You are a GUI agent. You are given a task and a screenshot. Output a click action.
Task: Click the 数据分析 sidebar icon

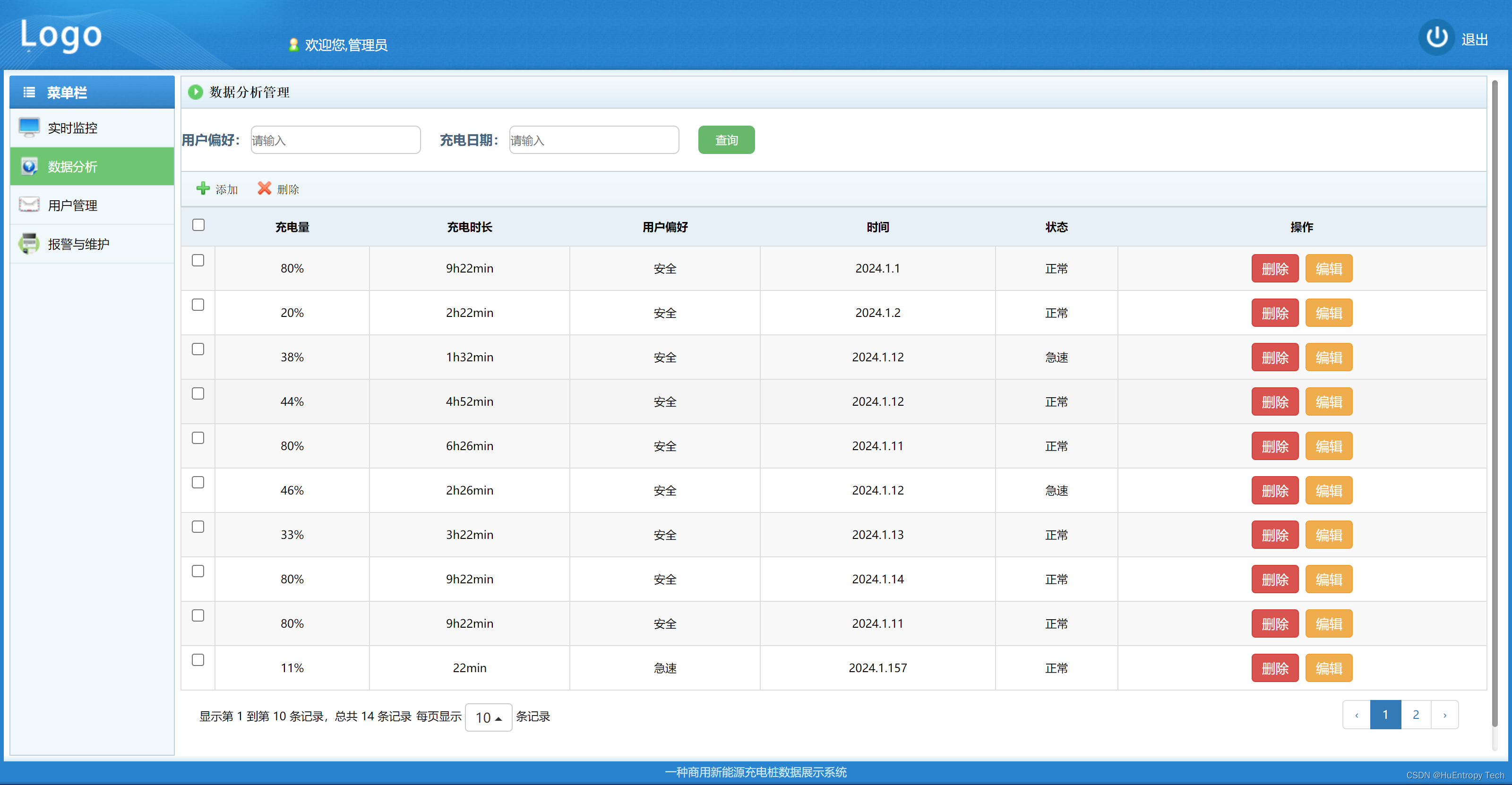pos(29,166)
